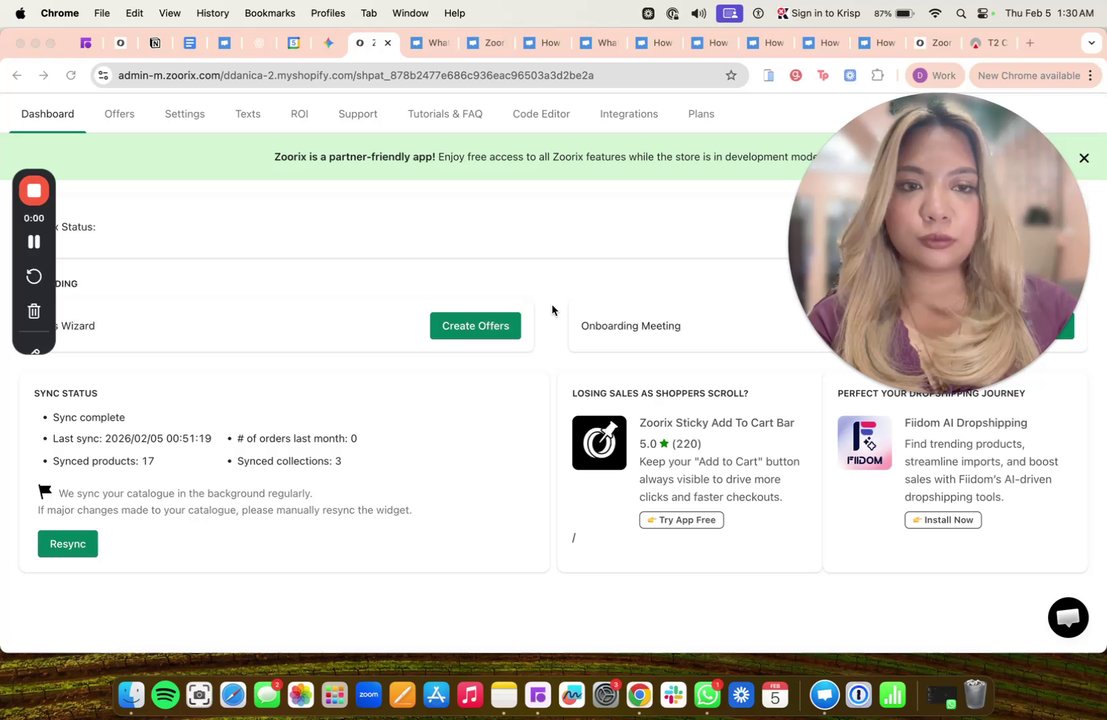Click the Fiidom AI Dropshipping title
The image size is (1107, 720).
click(x=966, y=423)
